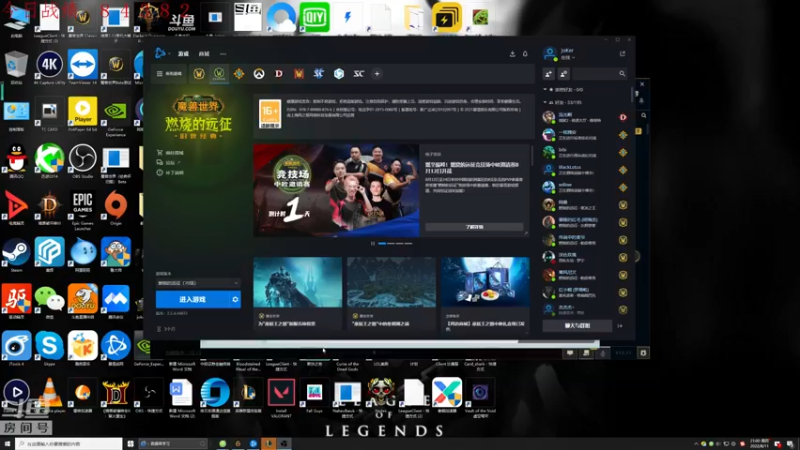Select the Diablo III game icon

279,73
